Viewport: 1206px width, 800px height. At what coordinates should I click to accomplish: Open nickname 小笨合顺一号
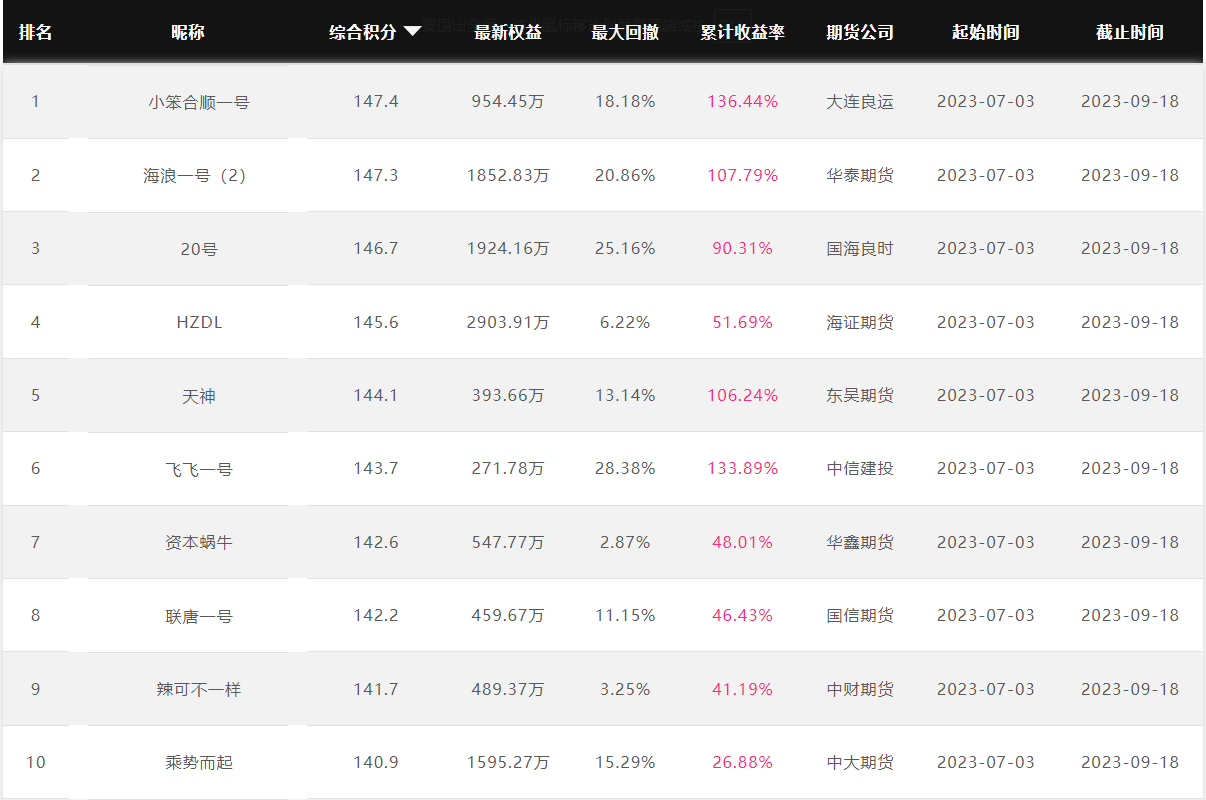(x=199, y=102)
